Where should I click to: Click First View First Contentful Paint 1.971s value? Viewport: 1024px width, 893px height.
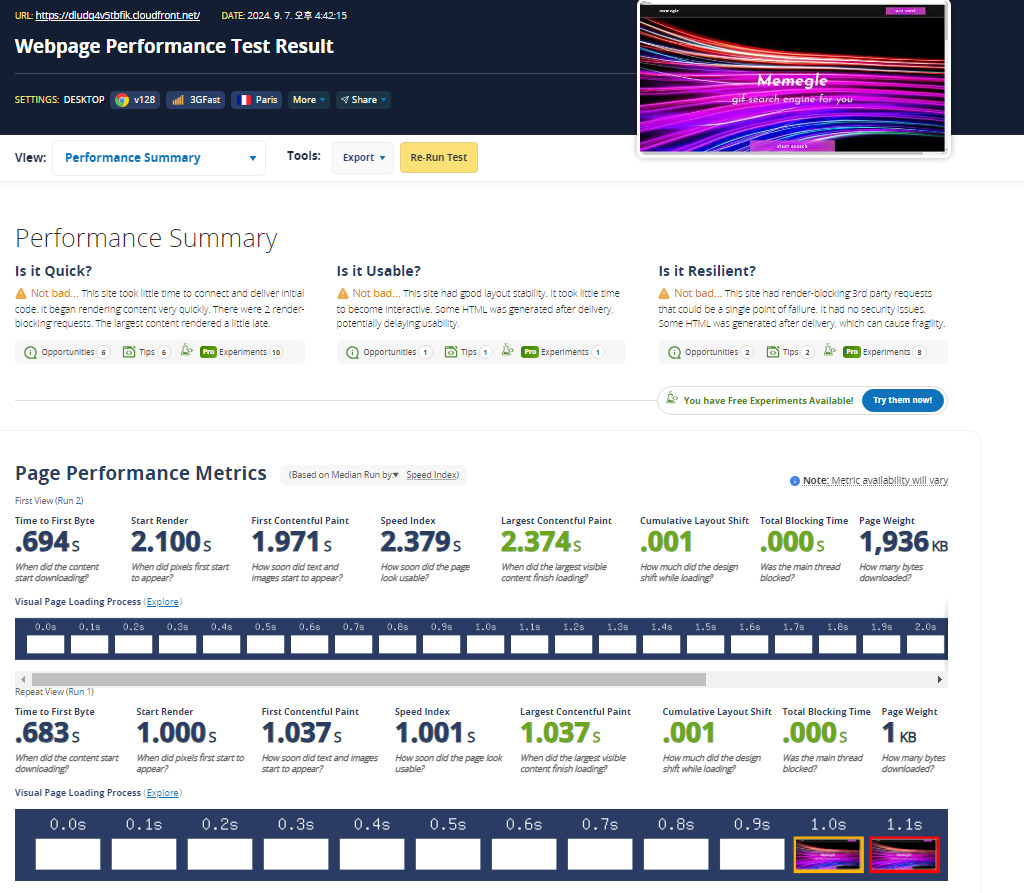tap(291, 542)
